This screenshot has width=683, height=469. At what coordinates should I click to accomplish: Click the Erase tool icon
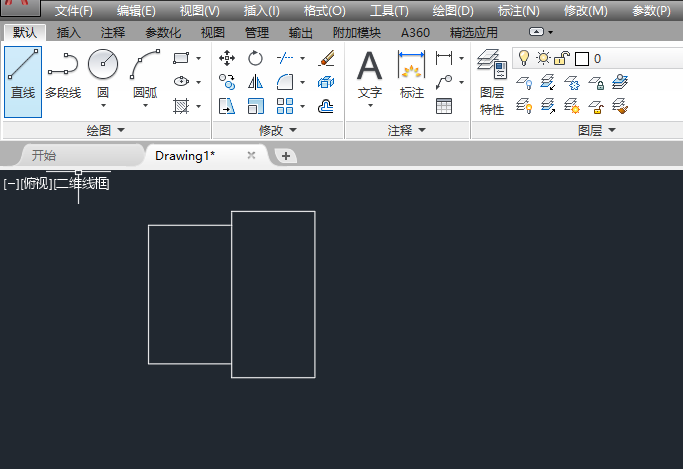326,58
